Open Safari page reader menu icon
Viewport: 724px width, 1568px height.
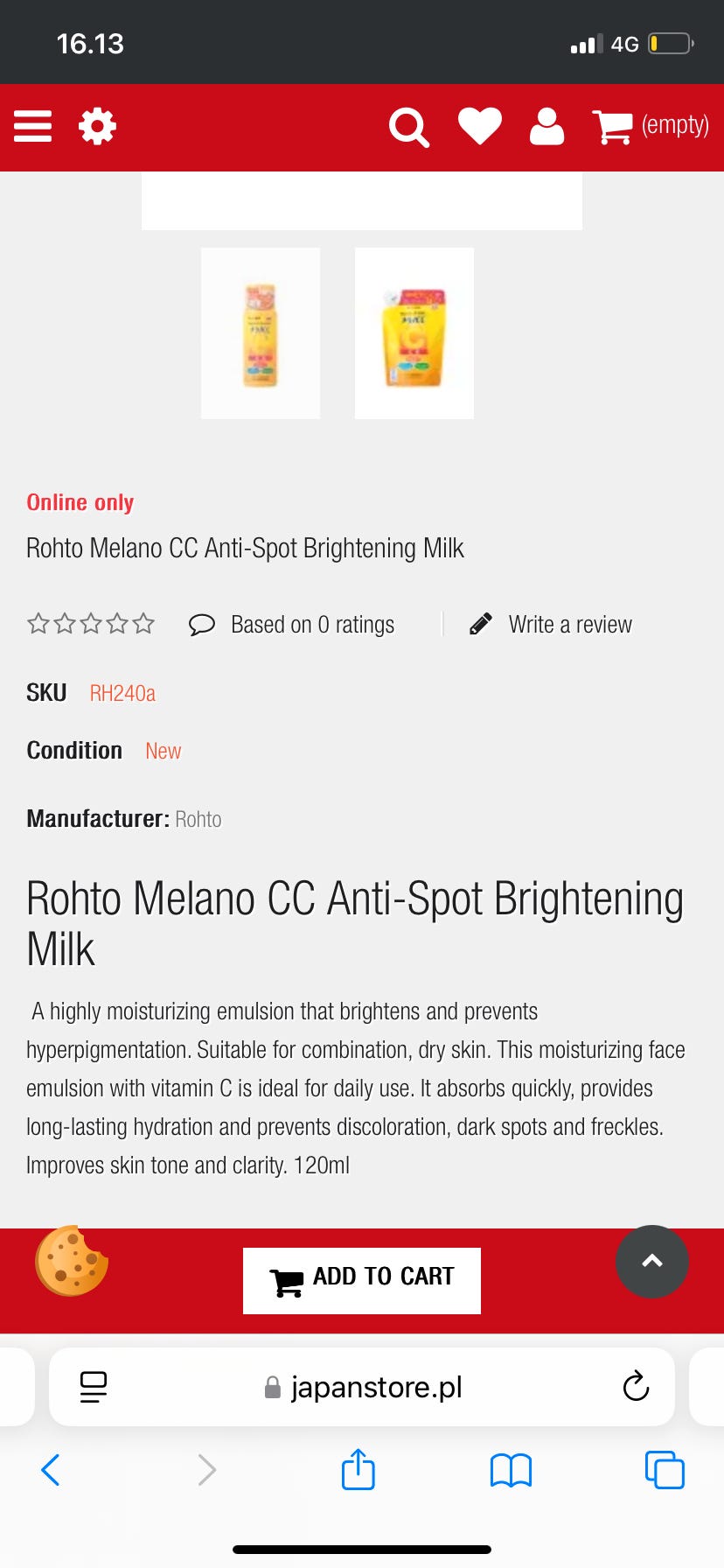[x=94, y=1386]
